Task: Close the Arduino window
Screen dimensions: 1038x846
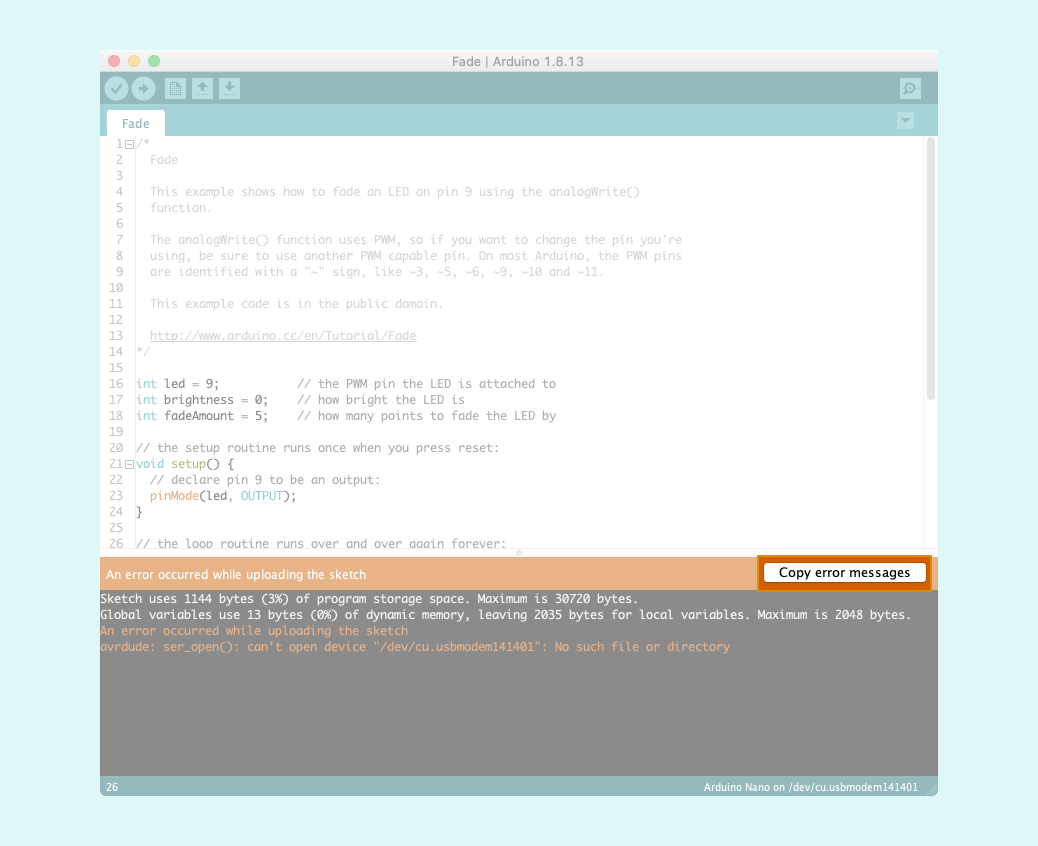Action: (113, 61)
